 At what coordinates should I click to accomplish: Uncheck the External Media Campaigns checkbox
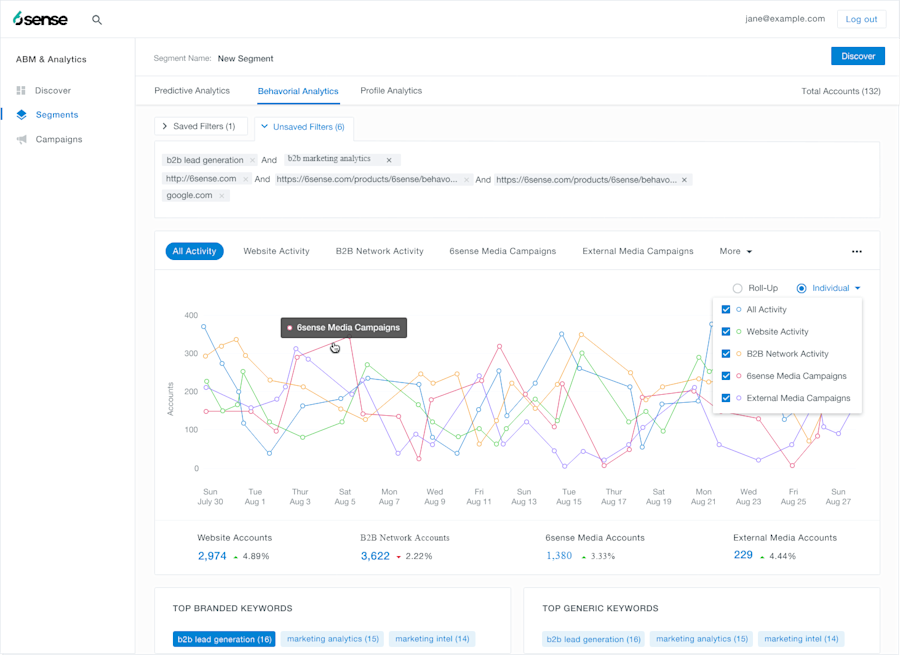726,398
